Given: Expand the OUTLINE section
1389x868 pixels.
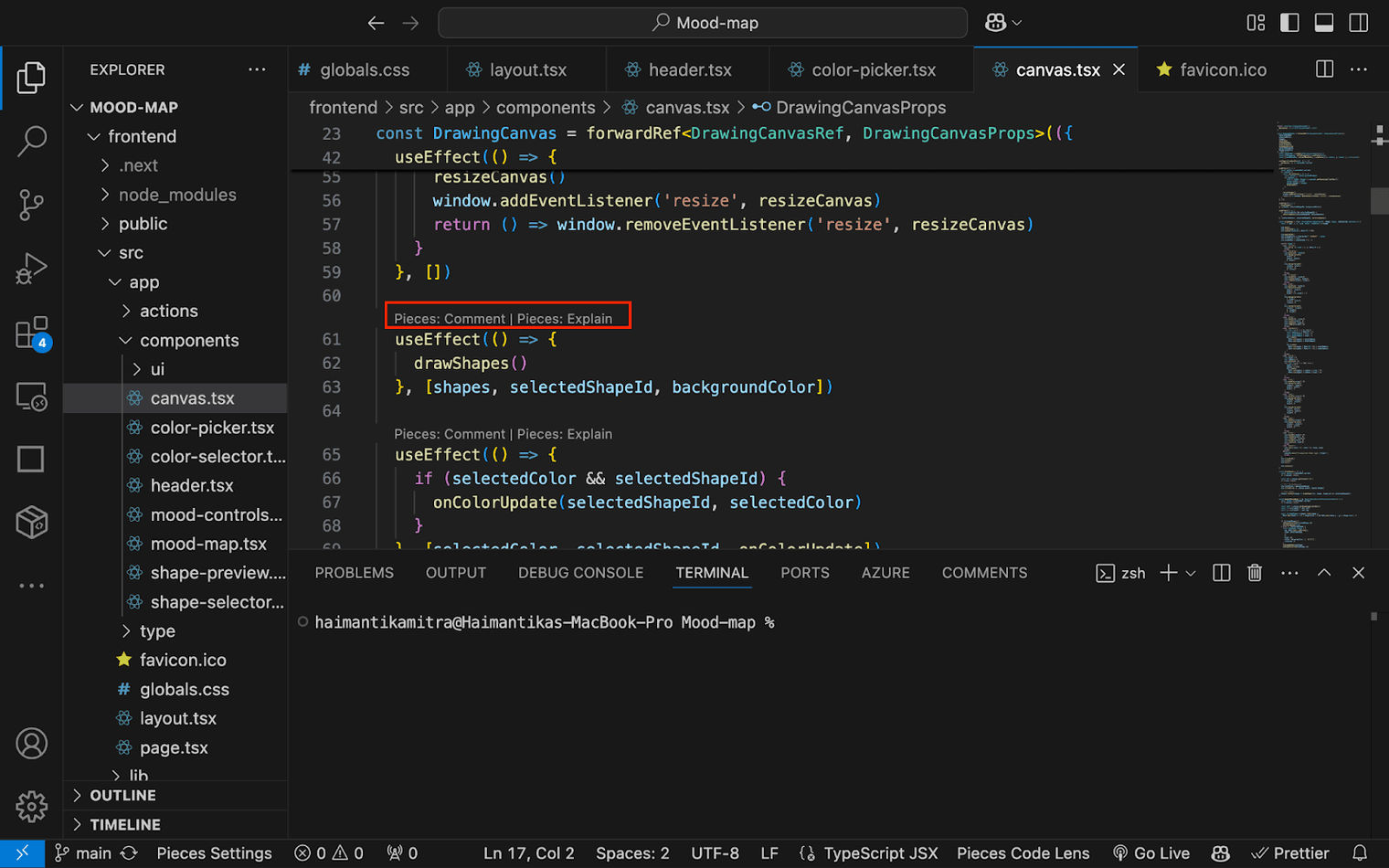Looking at the screenshot, I should 175,795.
